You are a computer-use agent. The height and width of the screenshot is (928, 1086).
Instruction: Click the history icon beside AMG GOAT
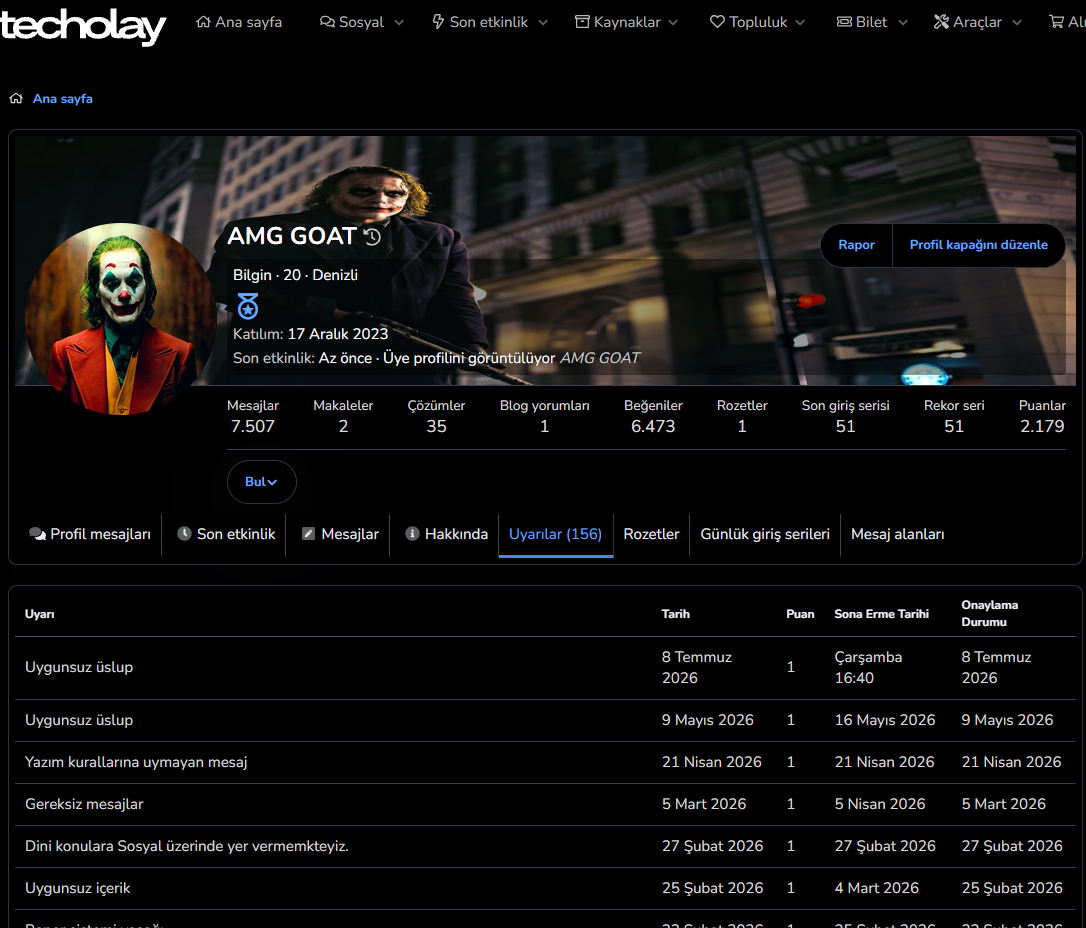pyautogui.click(x=373, y=237)
